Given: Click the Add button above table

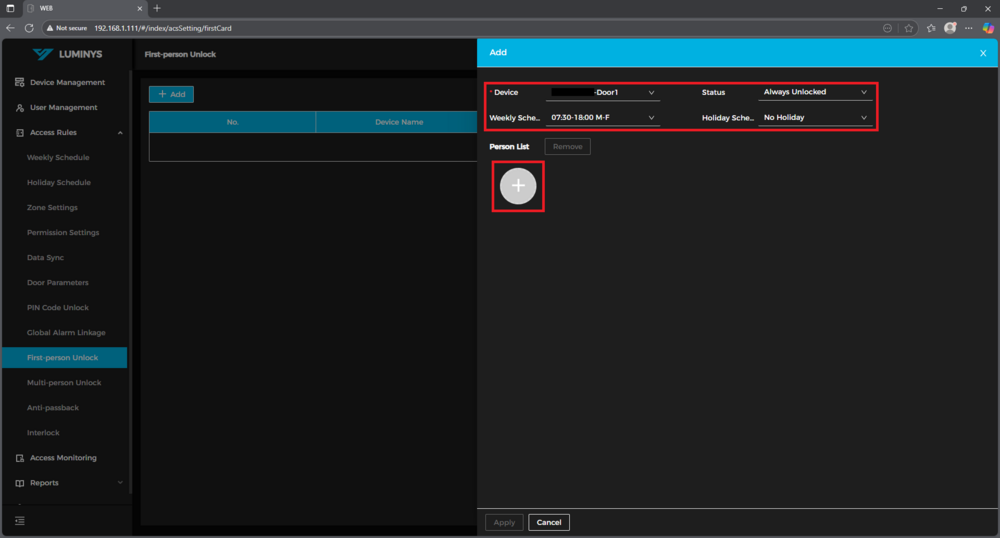Looking at the screenshot, I should tap(171, 94).
